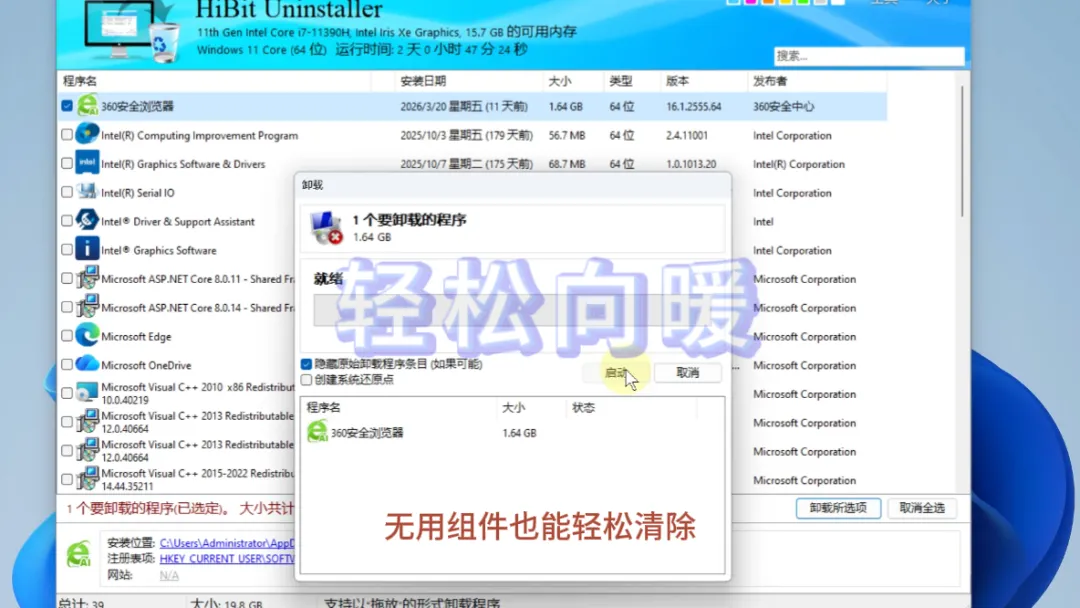Click the 360安全浏览器 icon in the uninstall dialog list

318,432
